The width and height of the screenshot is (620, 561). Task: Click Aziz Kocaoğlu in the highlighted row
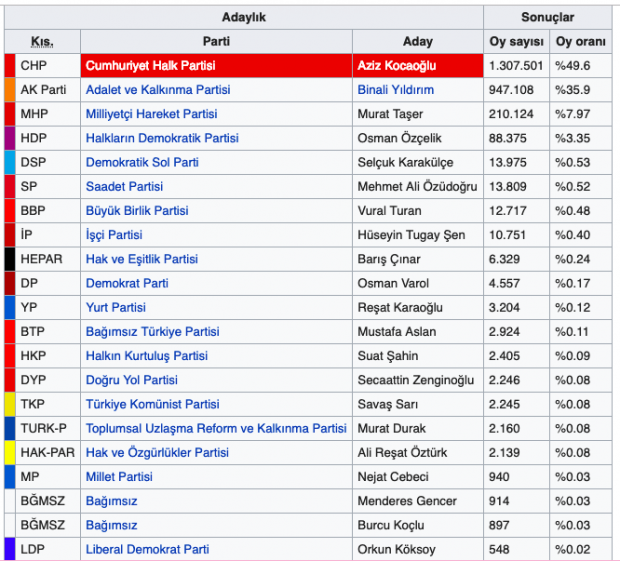[x=397, y=66]
